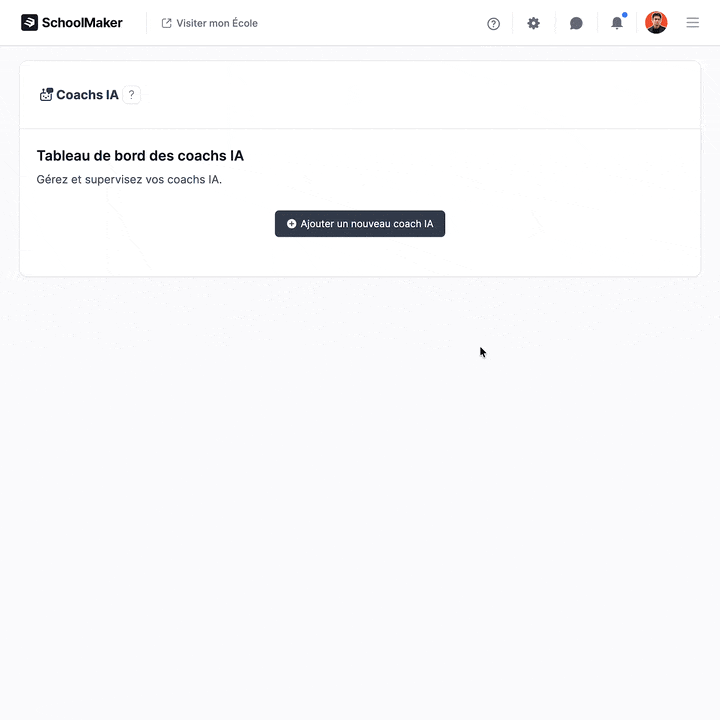Viewport: 720px width, 720px height.
Task: Click the SchoolMaker wordmark text
Action: tap(82, 22)
